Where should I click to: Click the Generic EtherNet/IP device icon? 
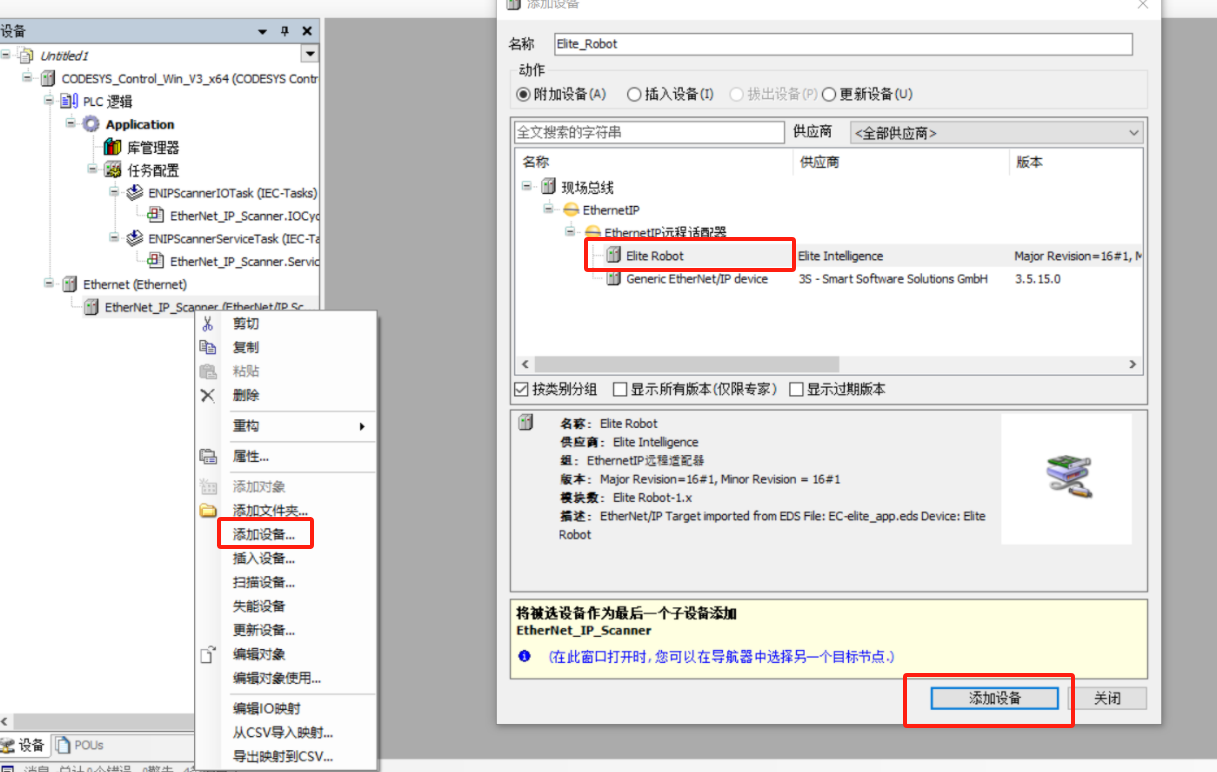(613, 279)
